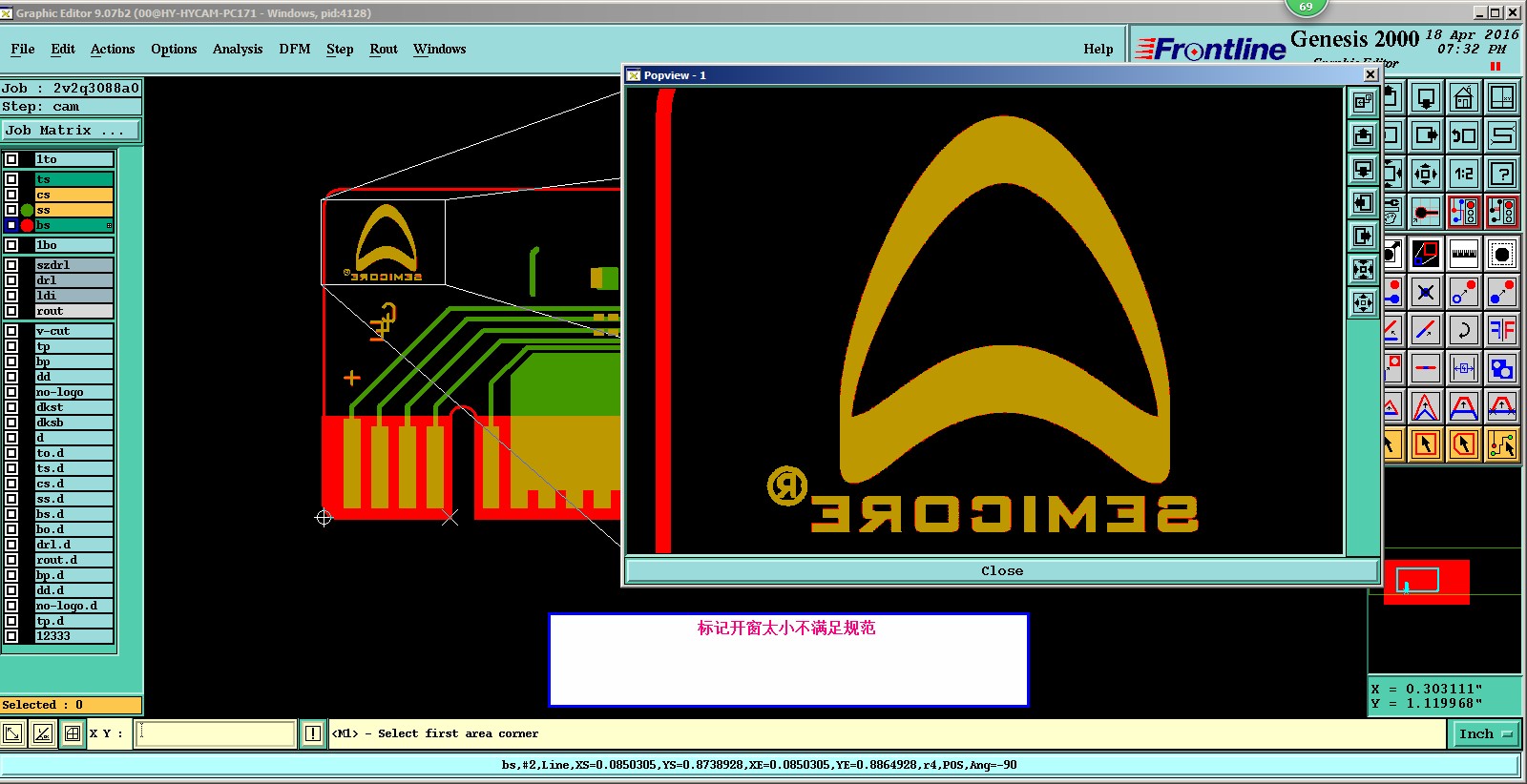Select the 'rout.d' layer row
The height and width of the screenshot is (784, 1527).
tap(74, 560)
